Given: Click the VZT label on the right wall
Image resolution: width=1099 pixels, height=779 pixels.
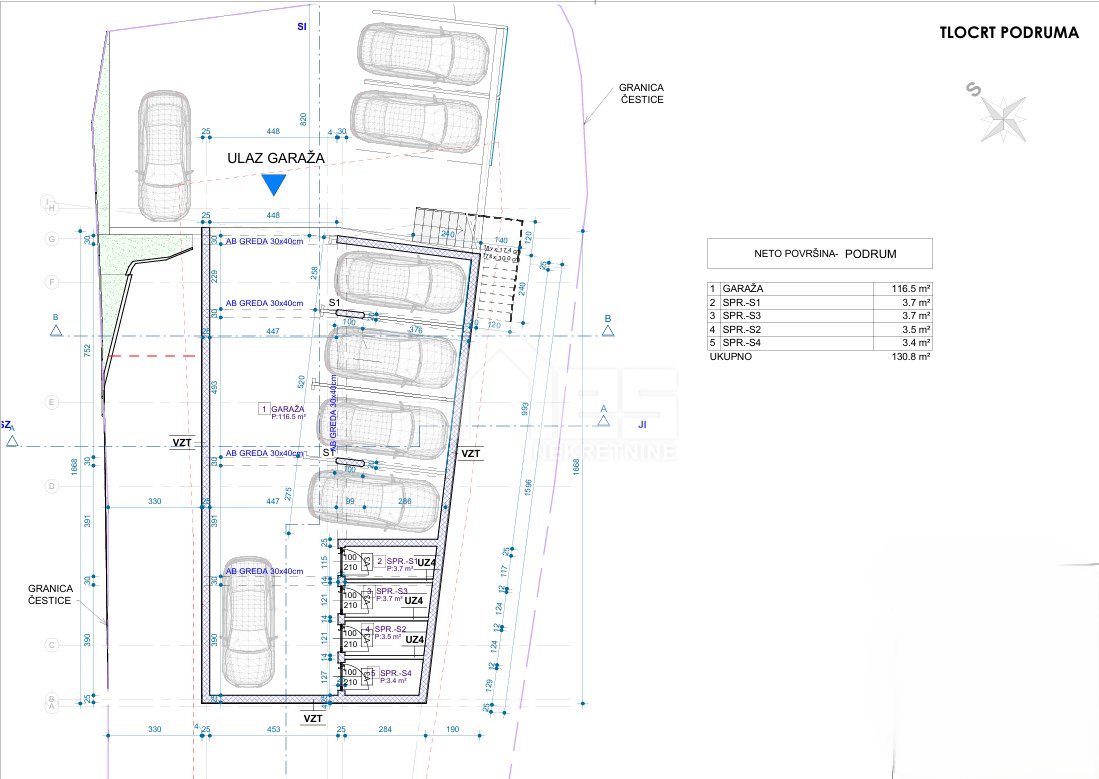Looking at the screenshot, I should pos(470,454).
